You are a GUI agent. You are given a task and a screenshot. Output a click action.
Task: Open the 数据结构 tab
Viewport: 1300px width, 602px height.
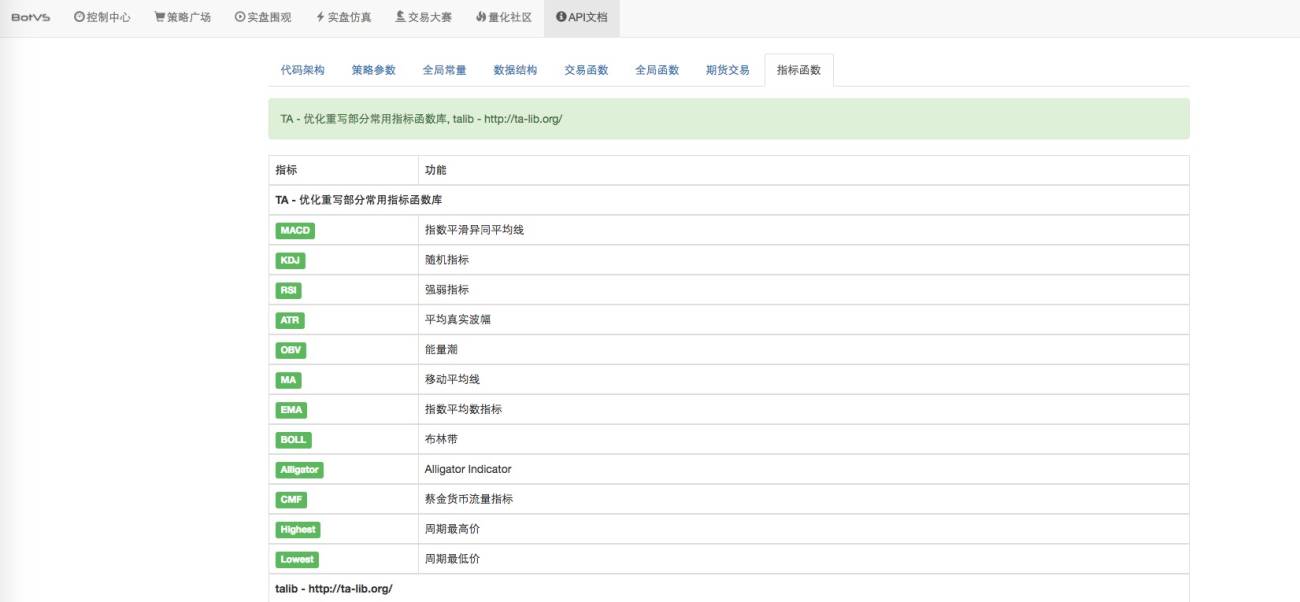pyautogui.click(x=516, y=70)
